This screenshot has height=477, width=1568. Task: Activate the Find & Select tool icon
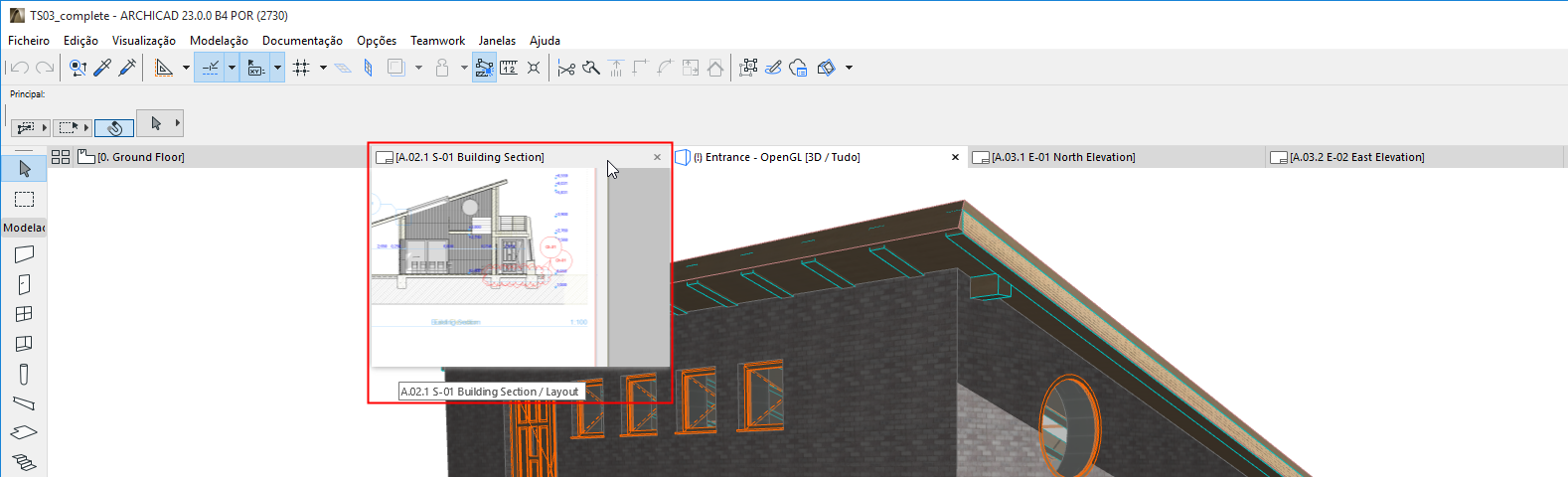click(x=78, y=68)
